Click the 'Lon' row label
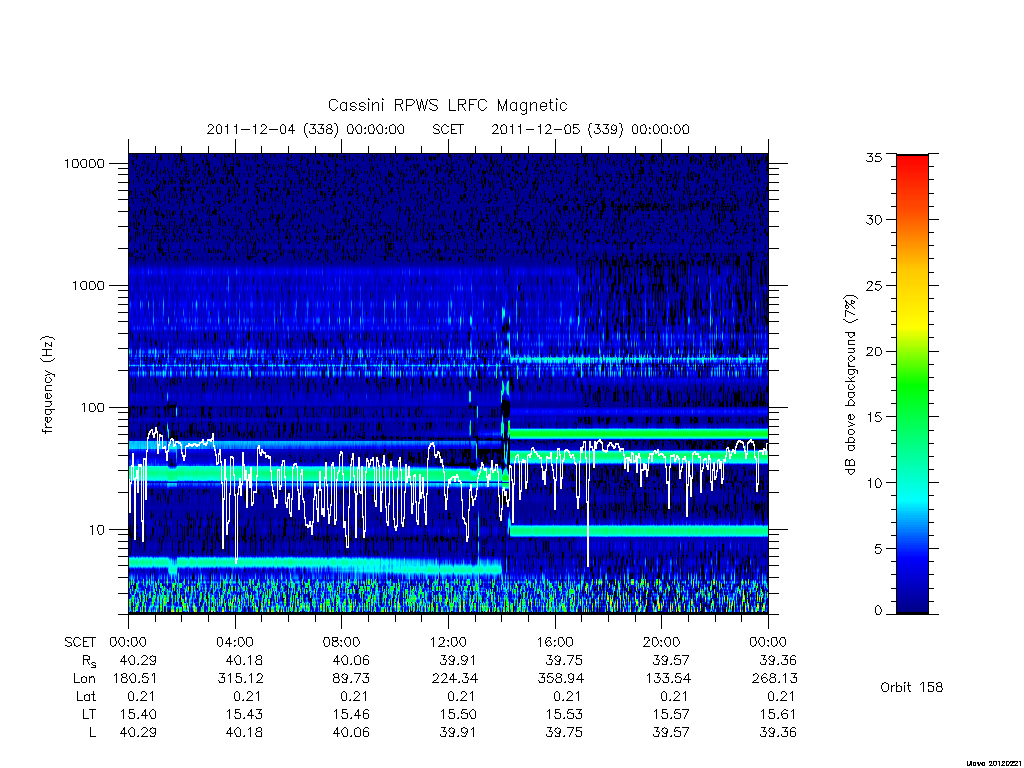The height and width of the screenshot is (768, 1024). point(84,679)
